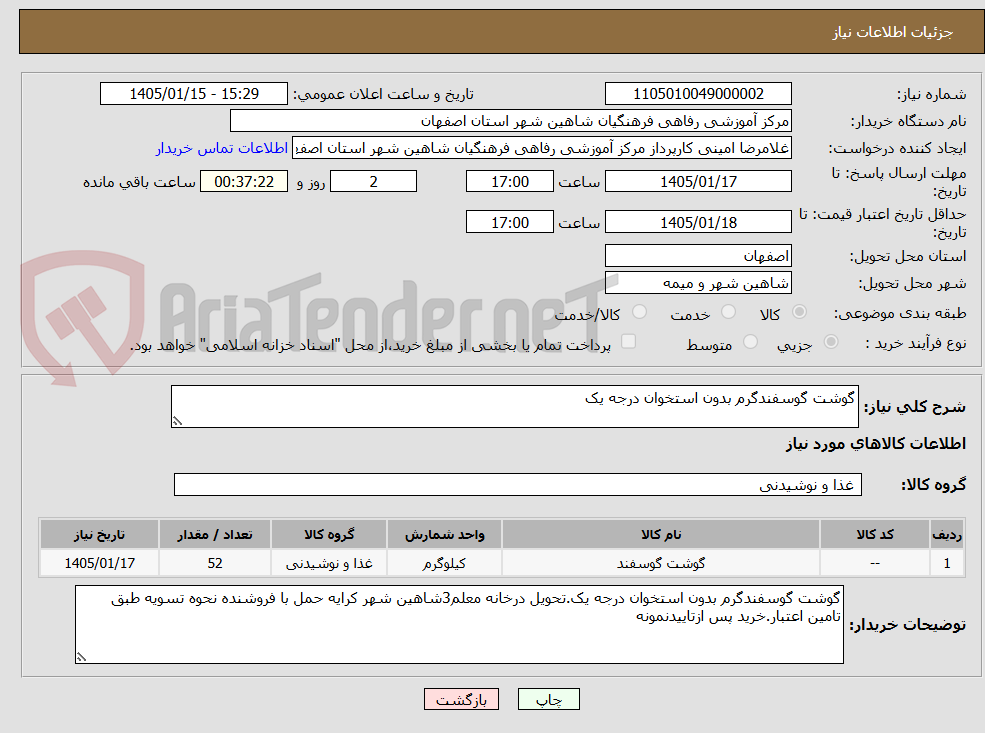
Task: Click the ایجاد کننده درخواست field
Action: (541, 148)
